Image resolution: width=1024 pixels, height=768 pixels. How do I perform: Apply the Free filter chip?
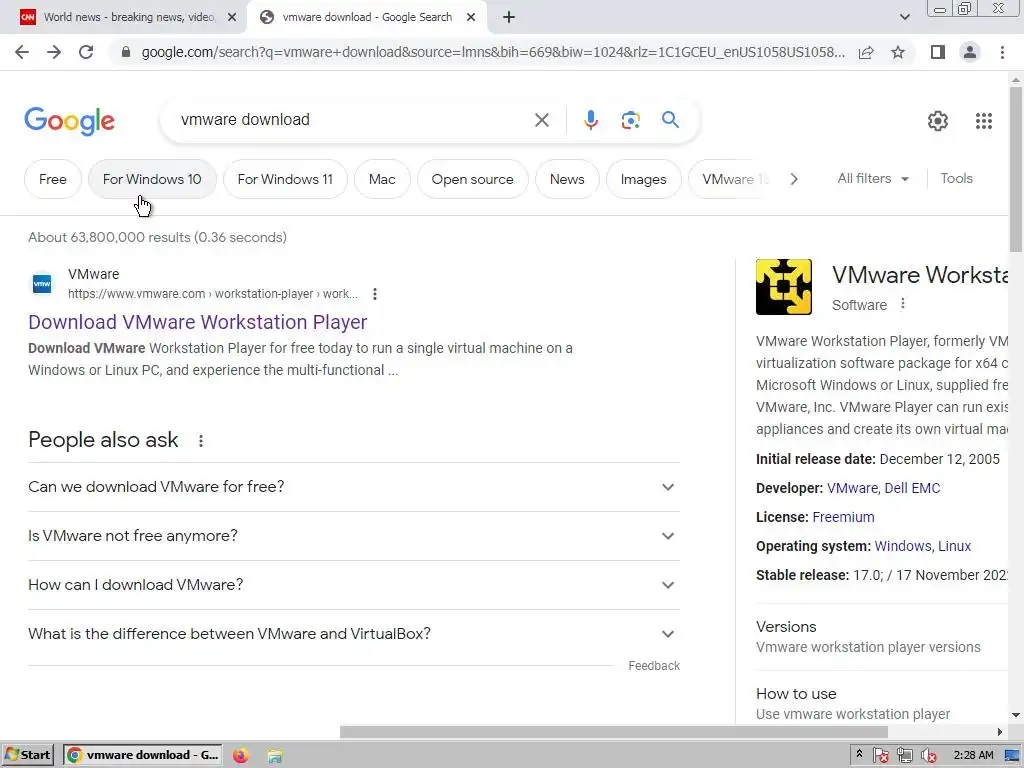click(53, 179)
